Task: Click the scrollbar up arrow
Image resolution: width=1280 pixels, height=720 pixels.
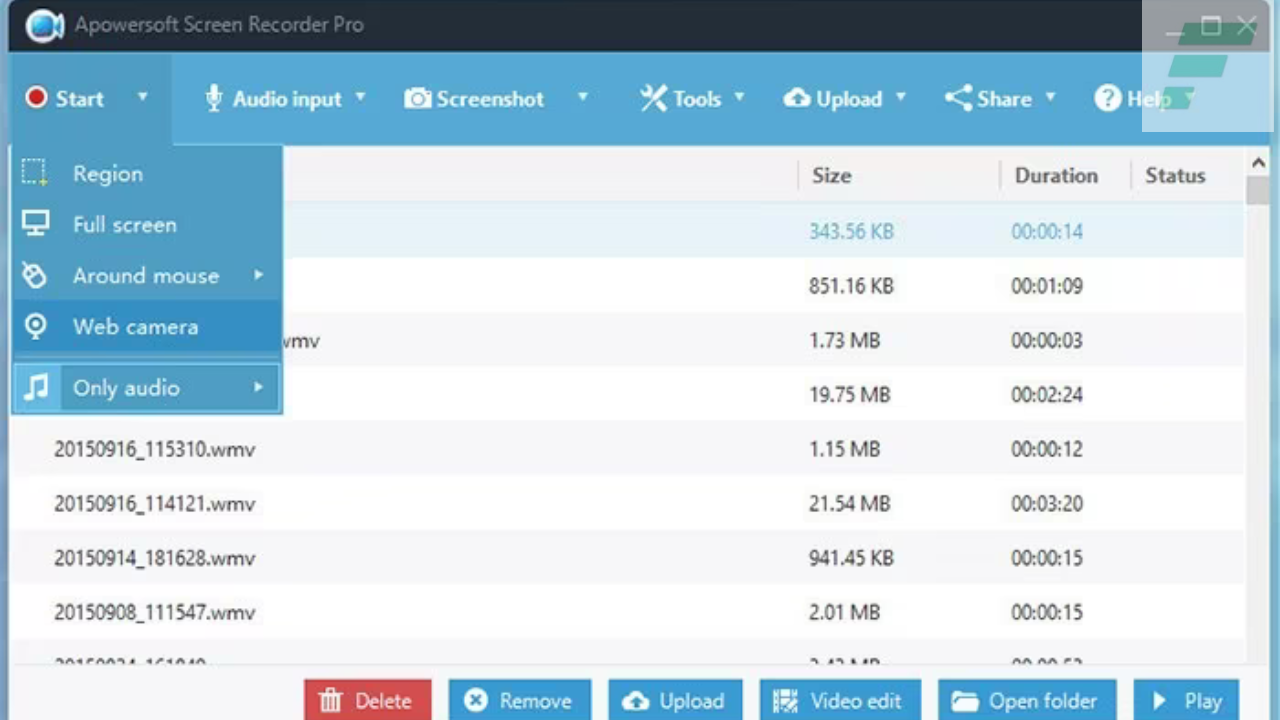Action: click(1258, 163)
